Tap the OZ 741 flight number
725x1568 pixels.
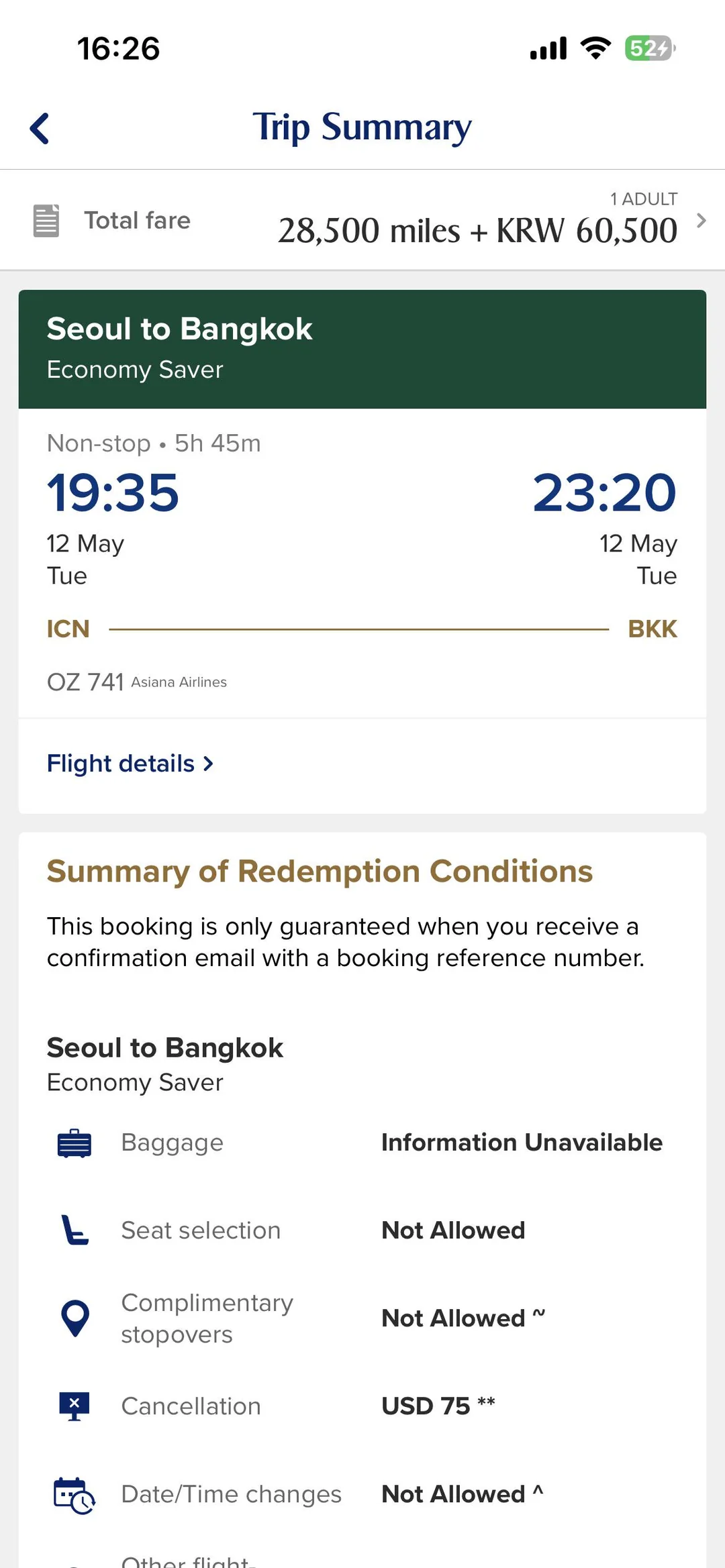(85, 682)
